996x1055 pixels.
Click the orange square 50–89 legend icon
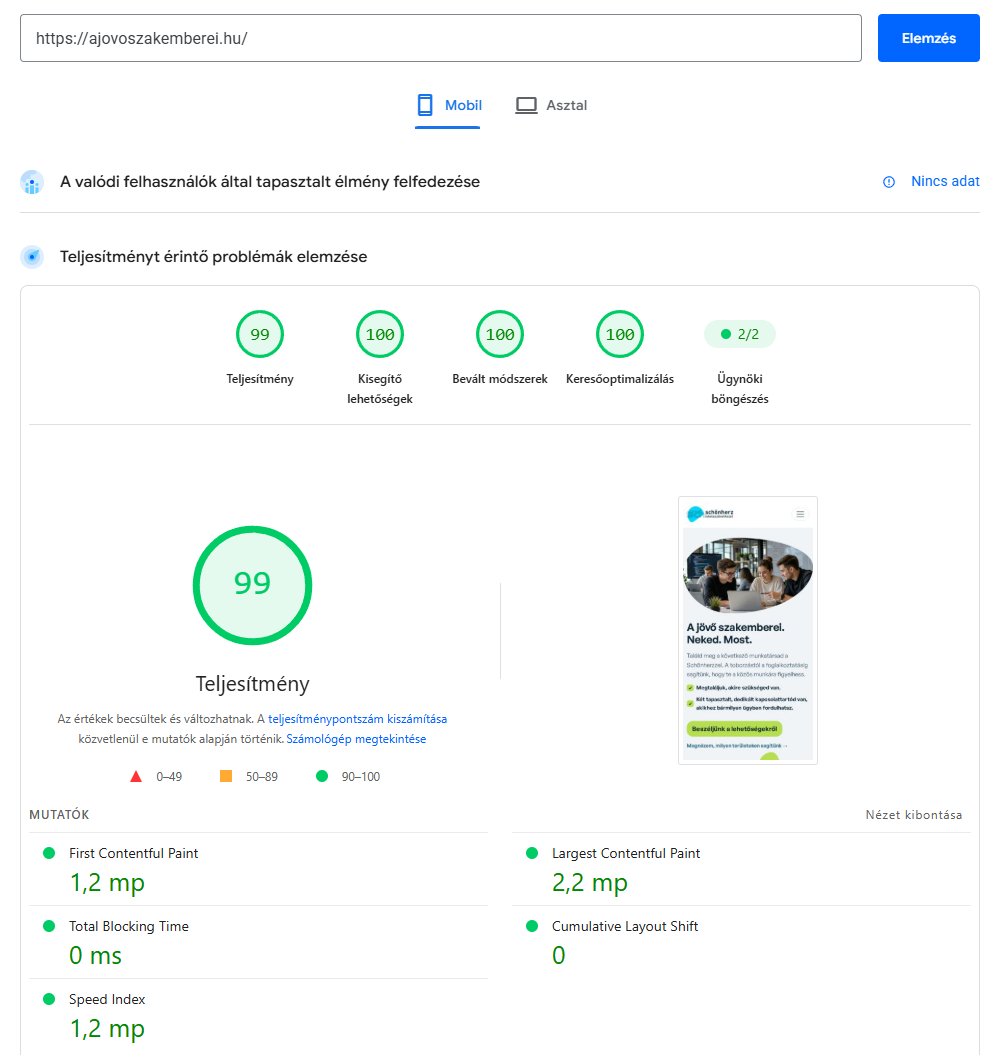226,776
